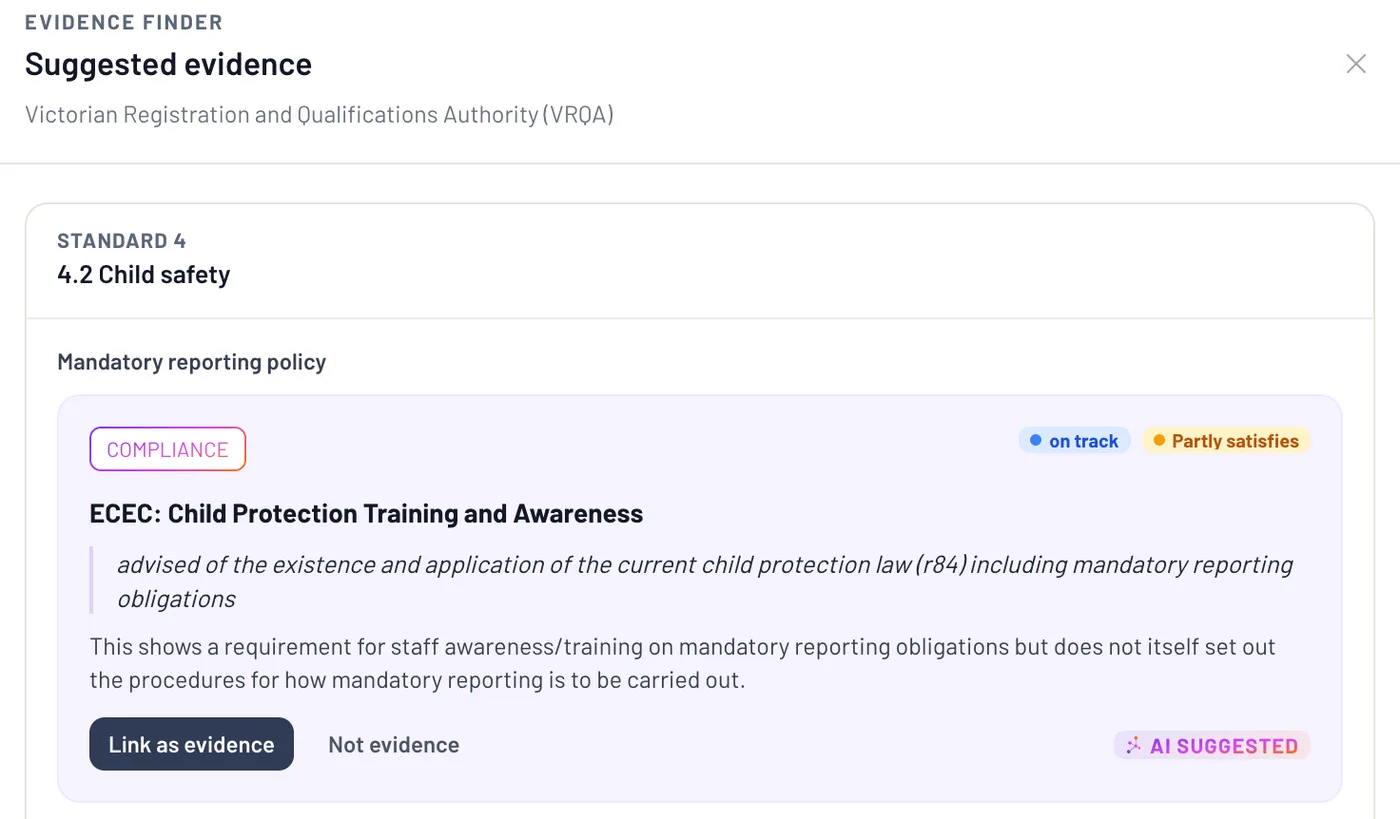Close the Suggested evidence panel
The width and height of the screenshot is (1400, 819).
pos(1356,64)
